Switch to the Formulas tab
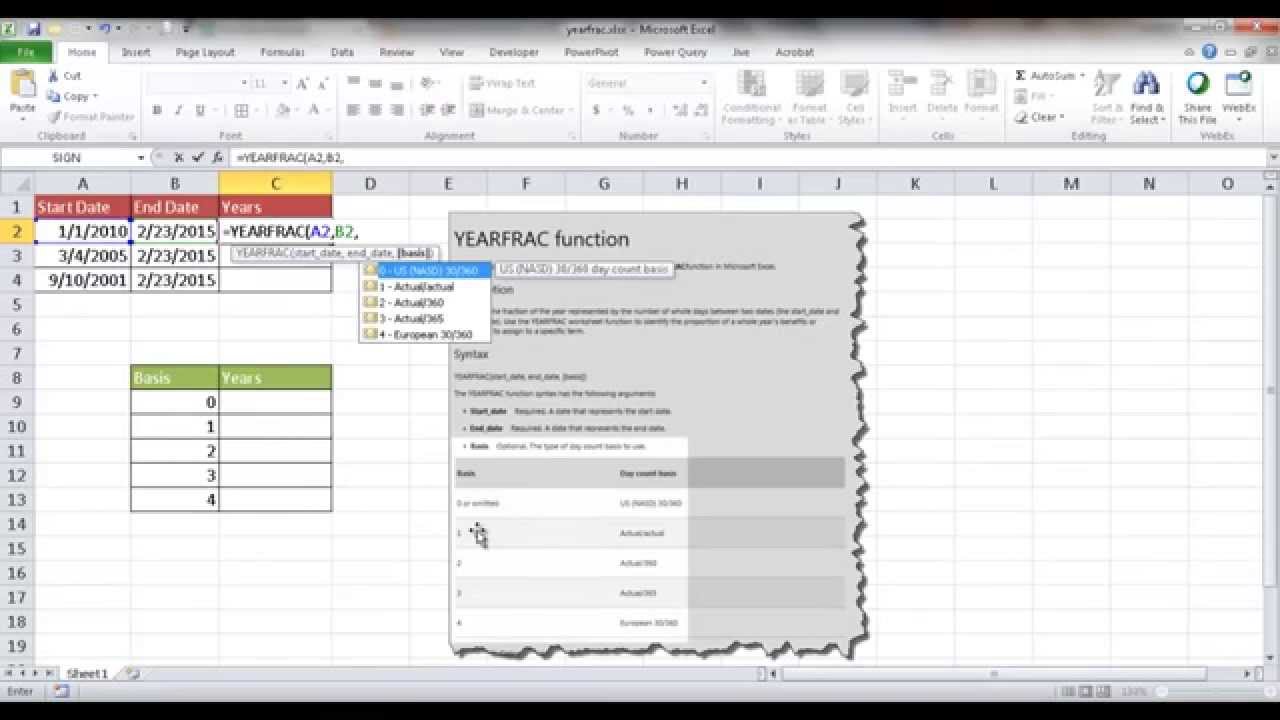Screen dimensions: 1280x720 point(283,52)
